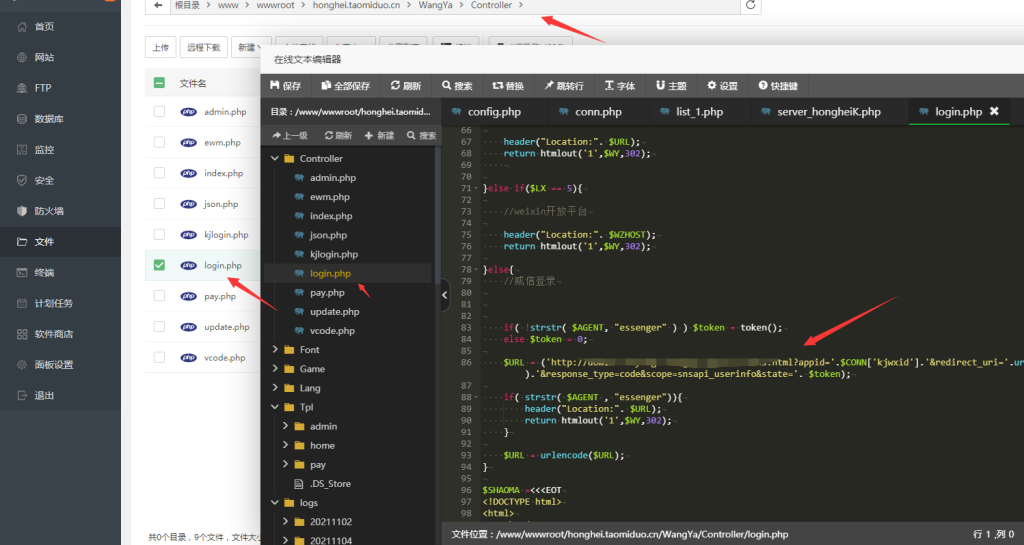Viewport: 1024px width, 545px height.
Task: Toggle the select-all files checkbox
Action: pos(159,83)
